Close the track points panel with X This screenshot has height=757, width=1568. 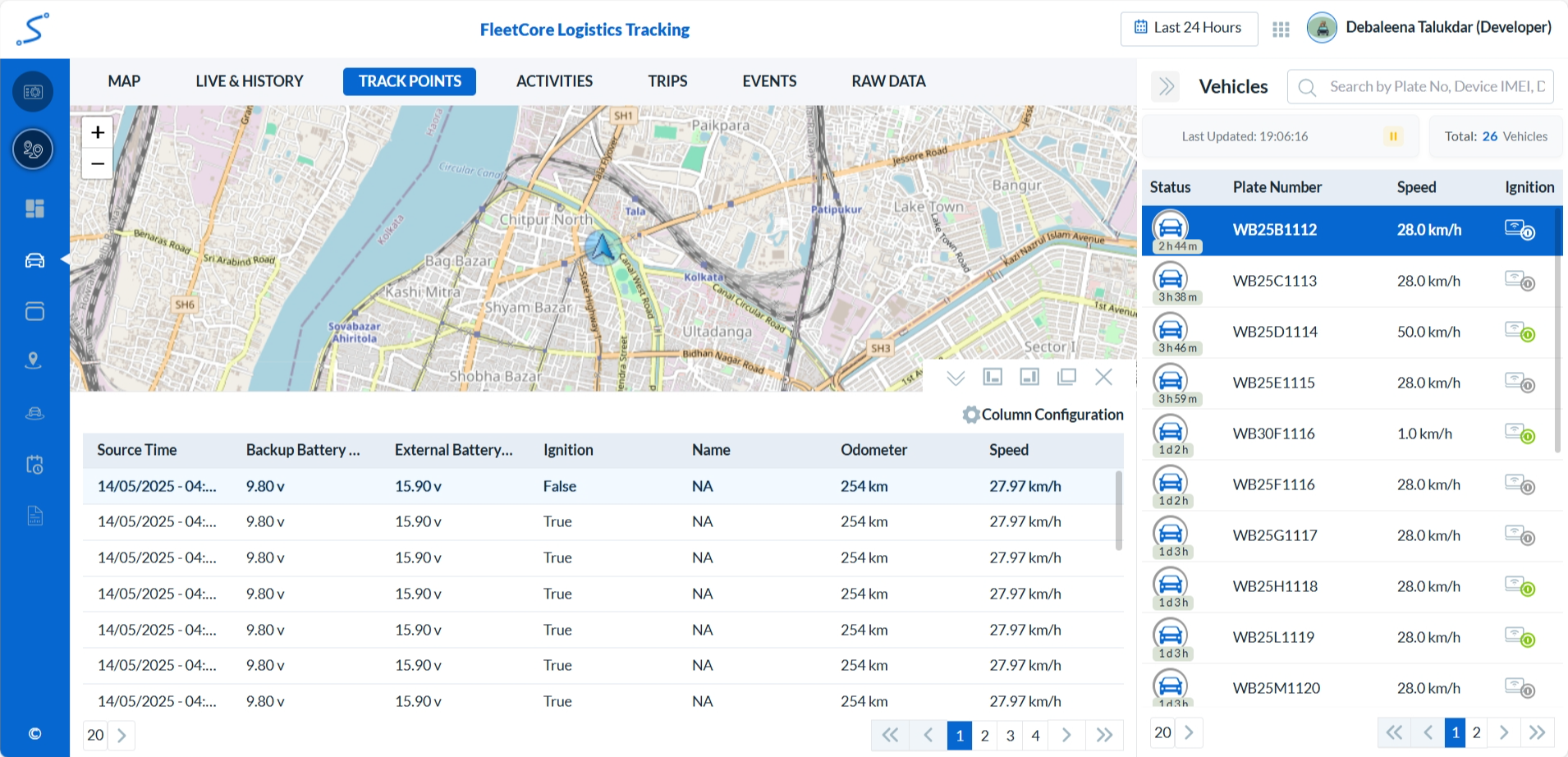pyautogui.click(x=1103, y=377)
